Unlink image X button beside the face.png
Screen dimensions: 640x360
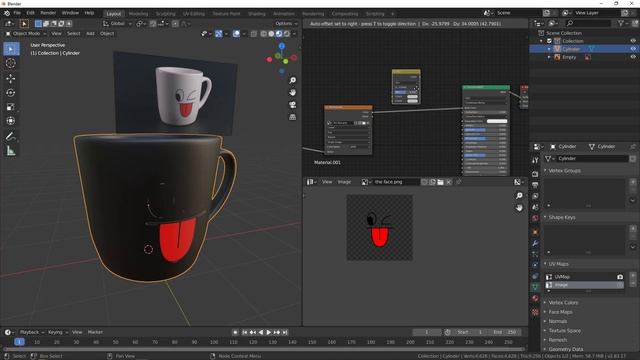point(449,182)
